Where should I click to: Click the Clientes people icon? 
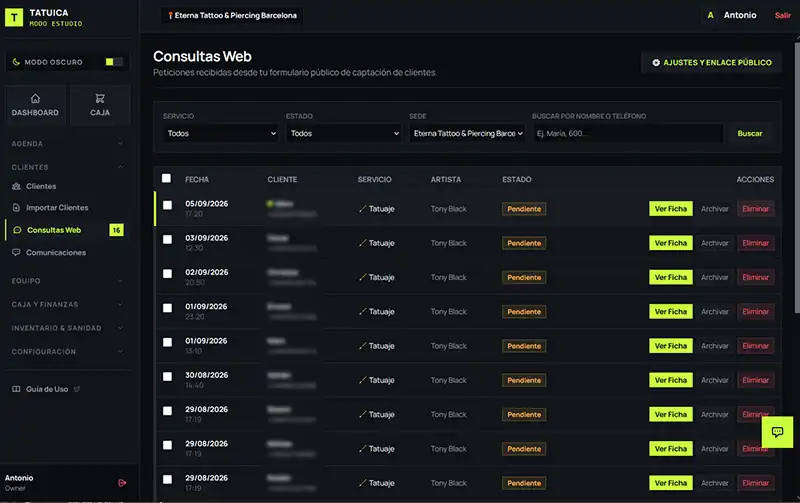click(16, 186)
